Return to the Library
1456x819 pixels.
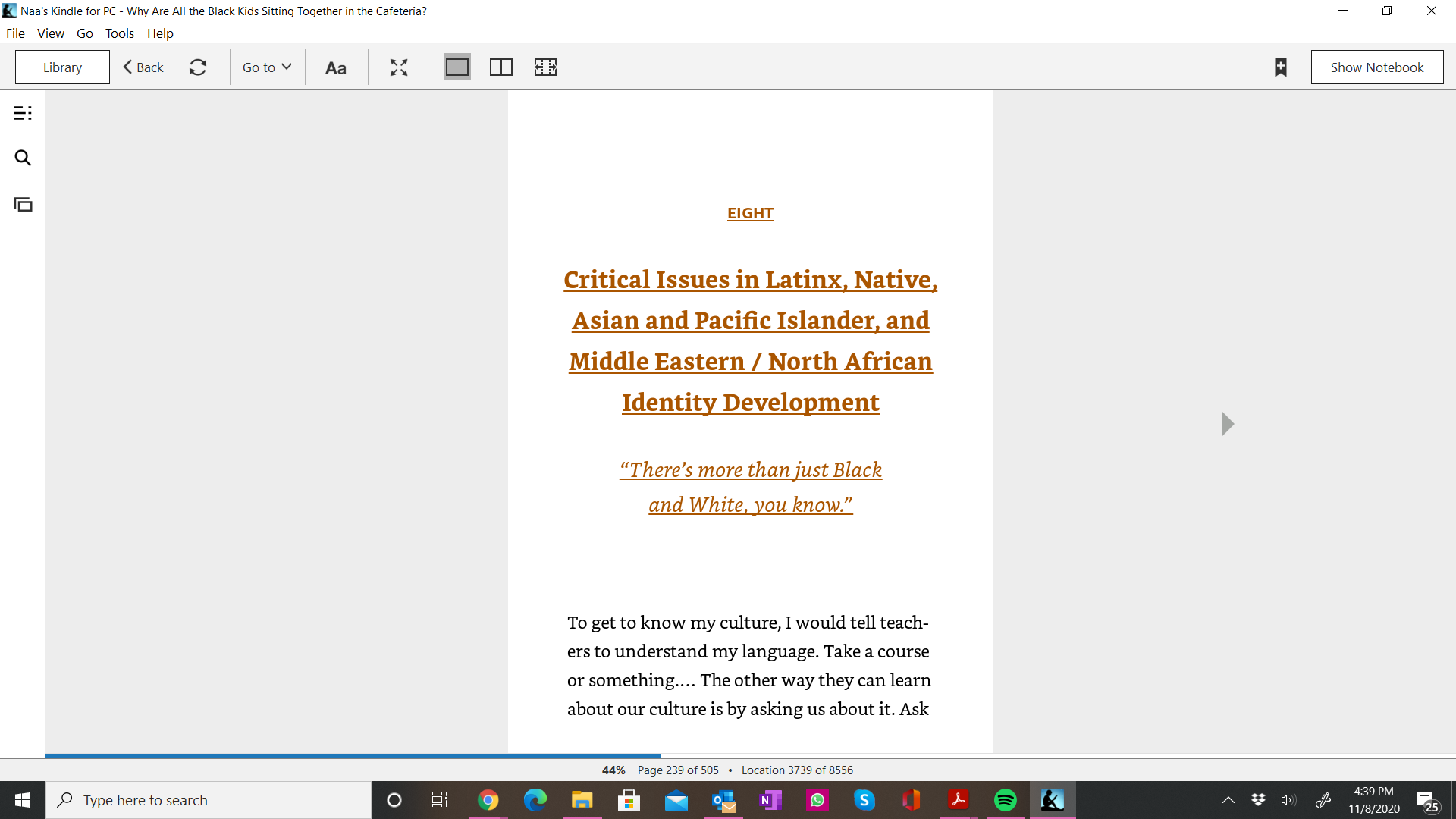pos(62,67)
